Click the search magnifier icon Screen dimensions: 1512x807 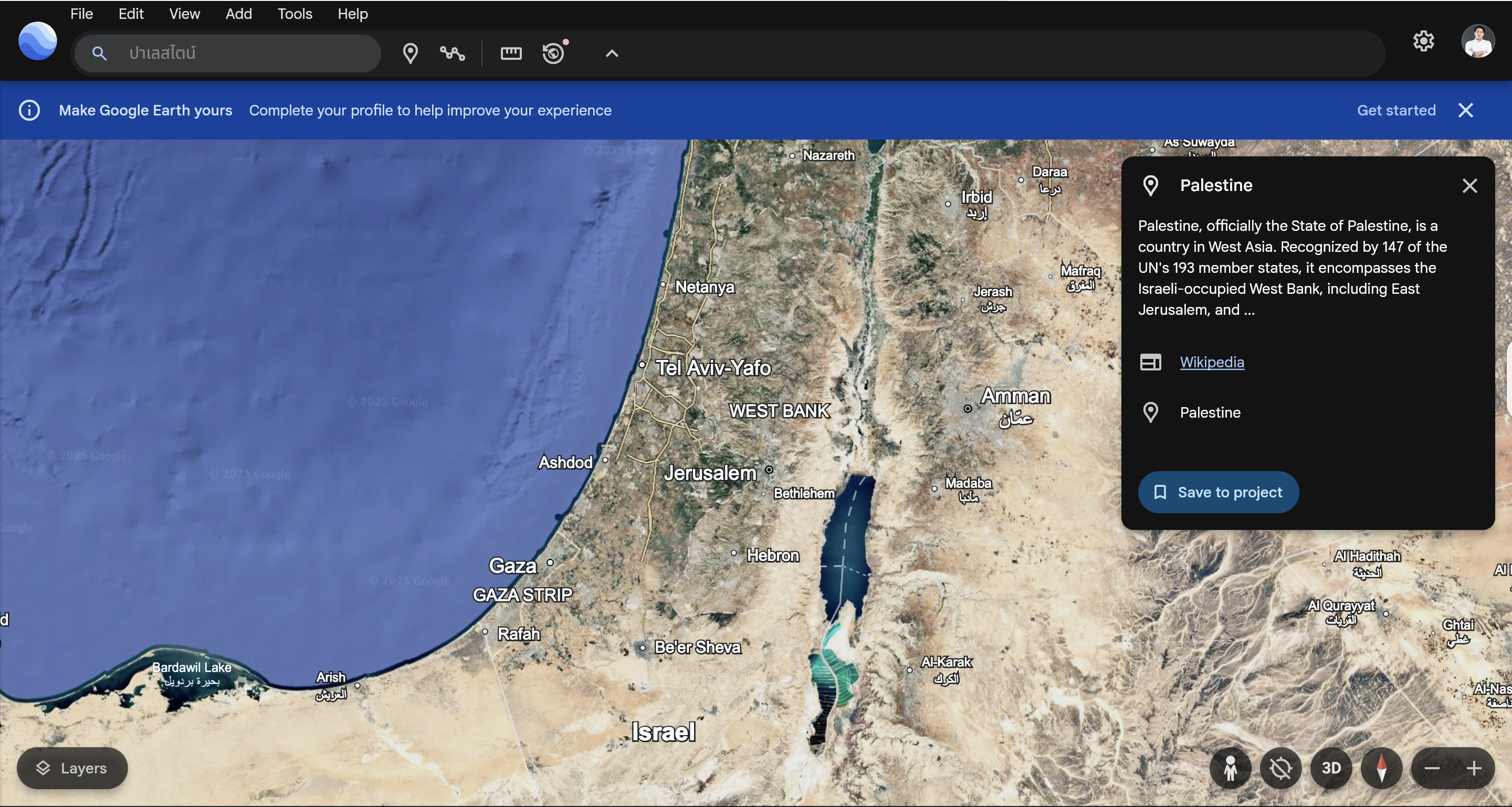[x=99, y=54]
